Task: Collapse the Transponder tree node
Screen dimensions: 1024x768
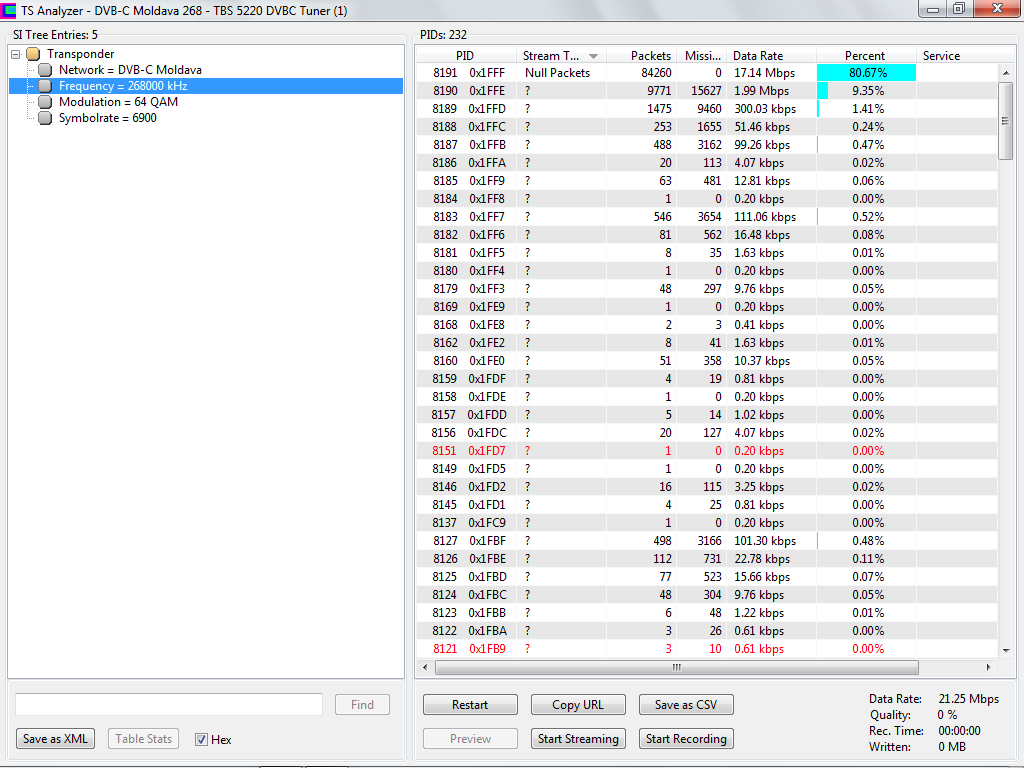Action: tap(16, 54)
